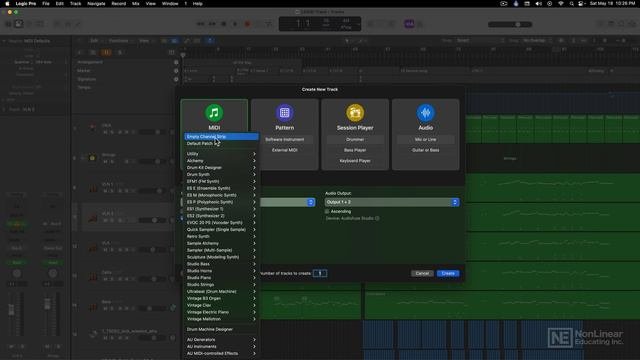The height and width of the screenshot is (360, 640).
Task: Click the Create button
Action: [x=448, y=273]
